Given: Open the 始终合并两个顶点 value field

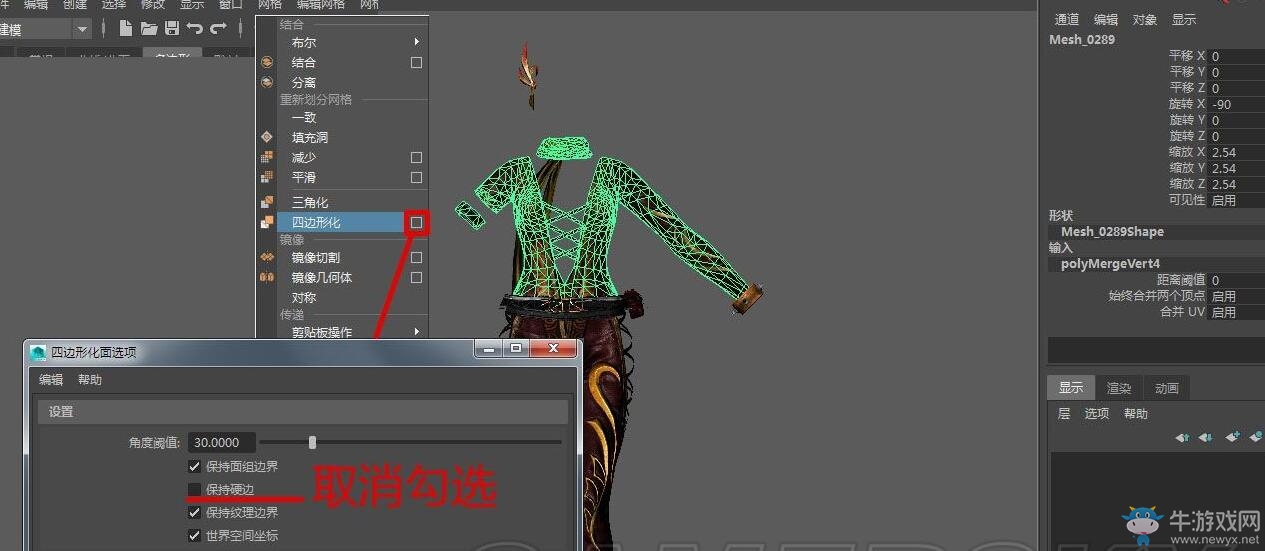Looking at the screenshot, I should [1236, 296].
